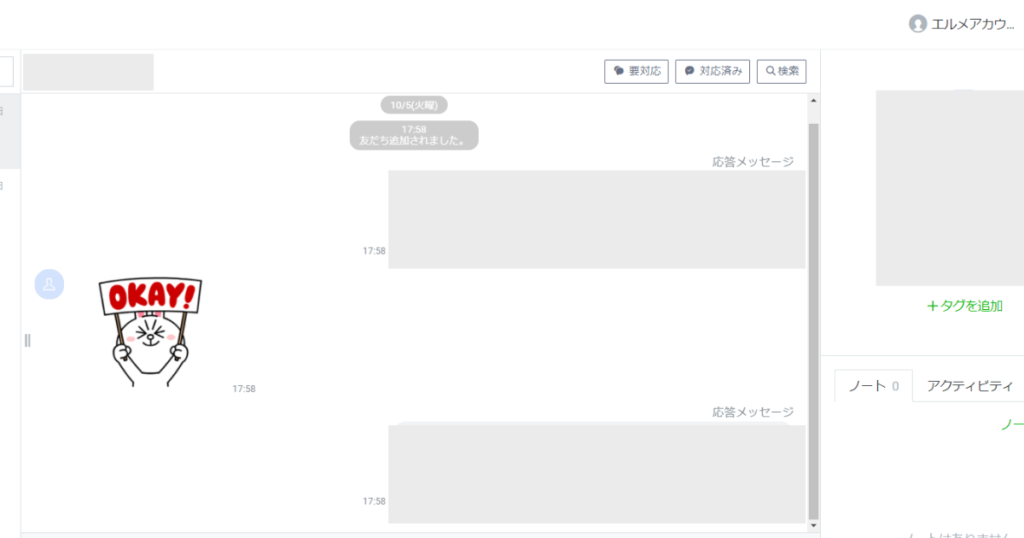Image resolution: width=1024 pixels, height=538 pixels.
Task: Click the 要対応 button
Action: tap(636, 71)
